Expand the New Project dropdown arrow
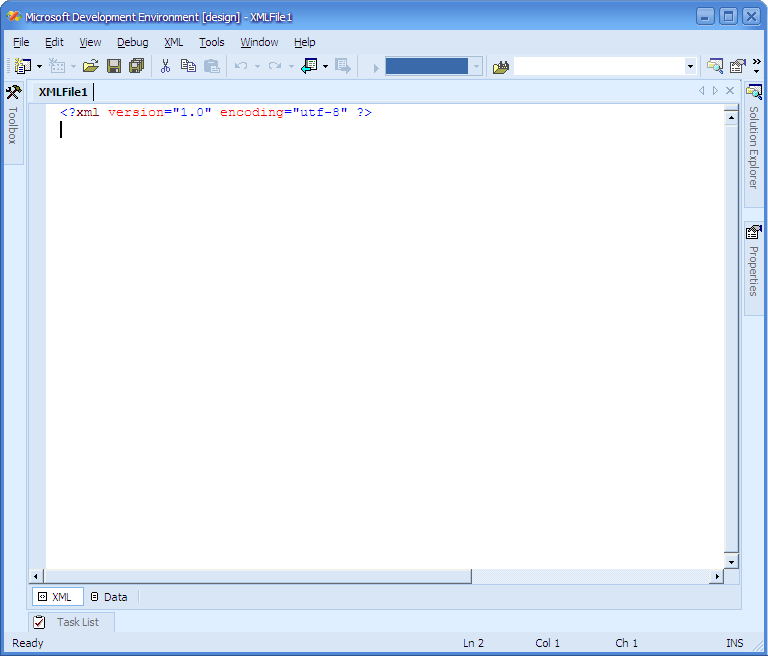The height and width of the screenshot is (656, 768). 39,66
